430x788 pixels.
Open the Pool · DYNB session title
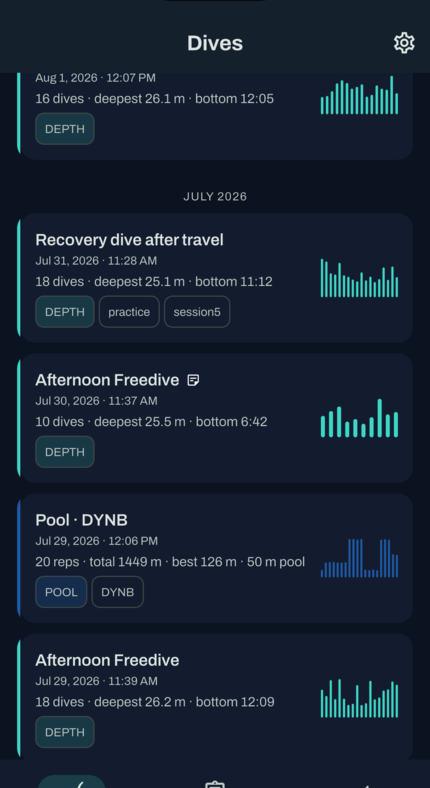point(81,520)
